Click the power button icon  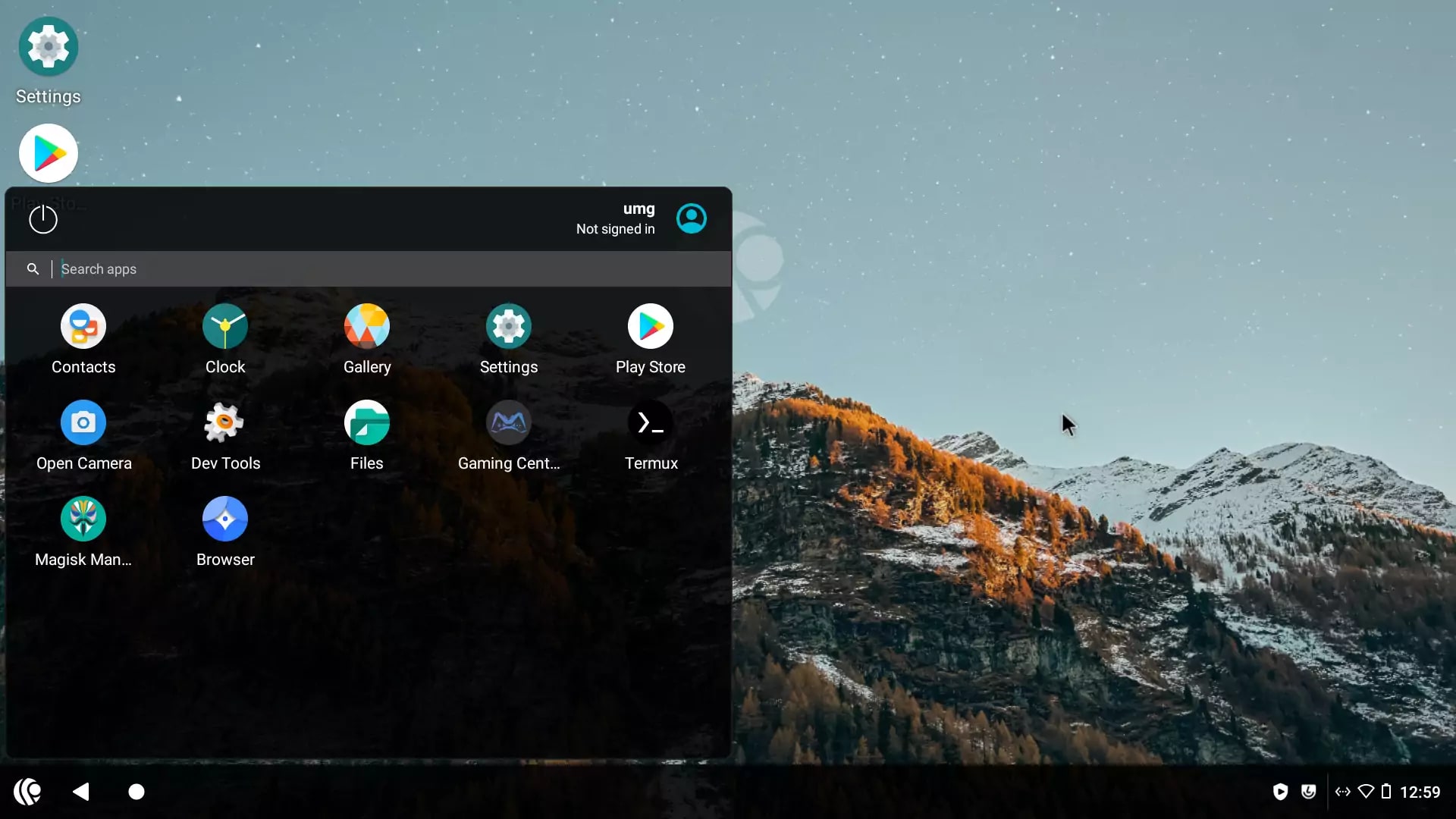point(43,219)
